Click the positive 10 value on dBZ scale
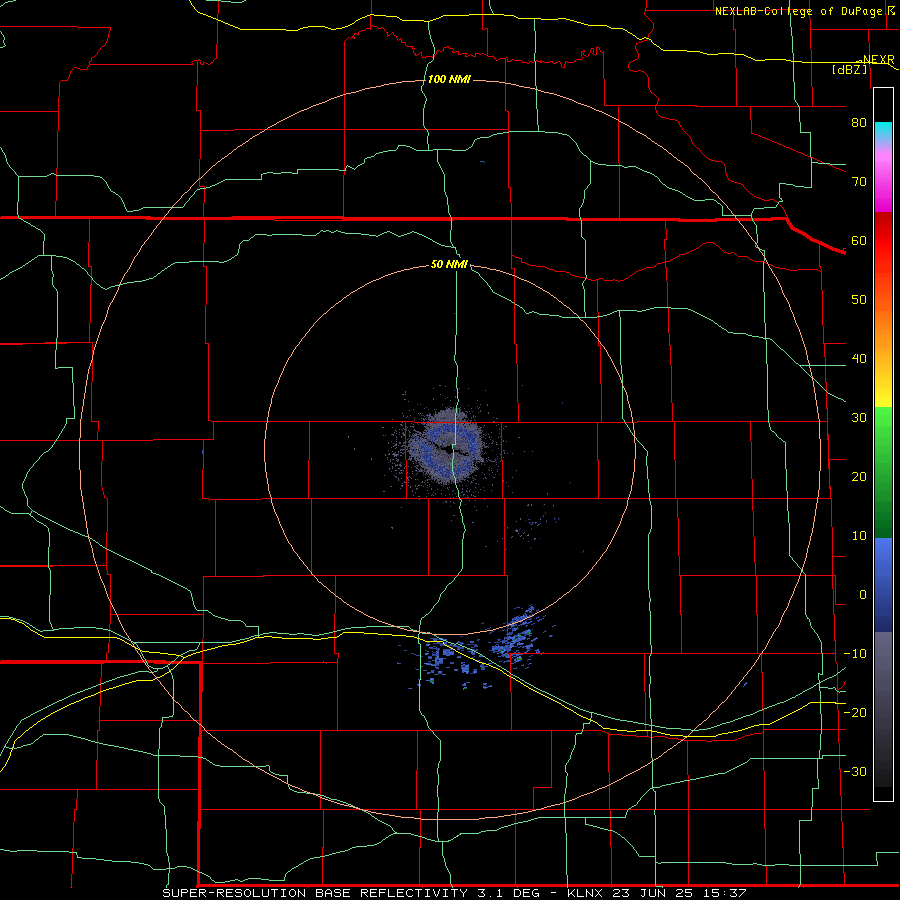Image resolution: width=900 pixels, height=900 pixels. click(x=859, y=537)
